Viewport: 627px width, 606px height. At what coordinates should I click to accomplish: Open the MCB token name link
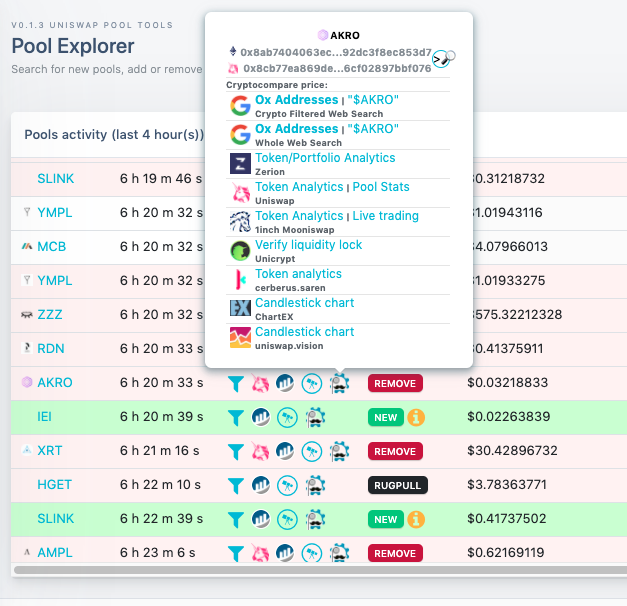tap(52, 247)
